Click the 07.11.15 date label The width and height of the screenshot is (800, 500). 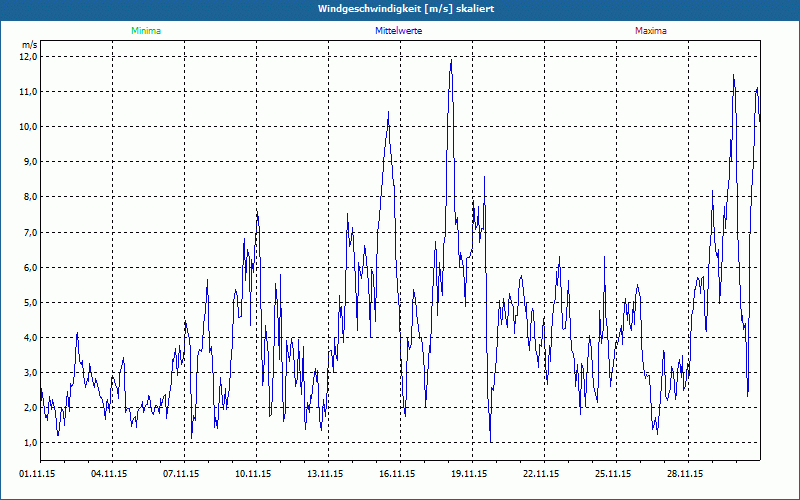181,474
